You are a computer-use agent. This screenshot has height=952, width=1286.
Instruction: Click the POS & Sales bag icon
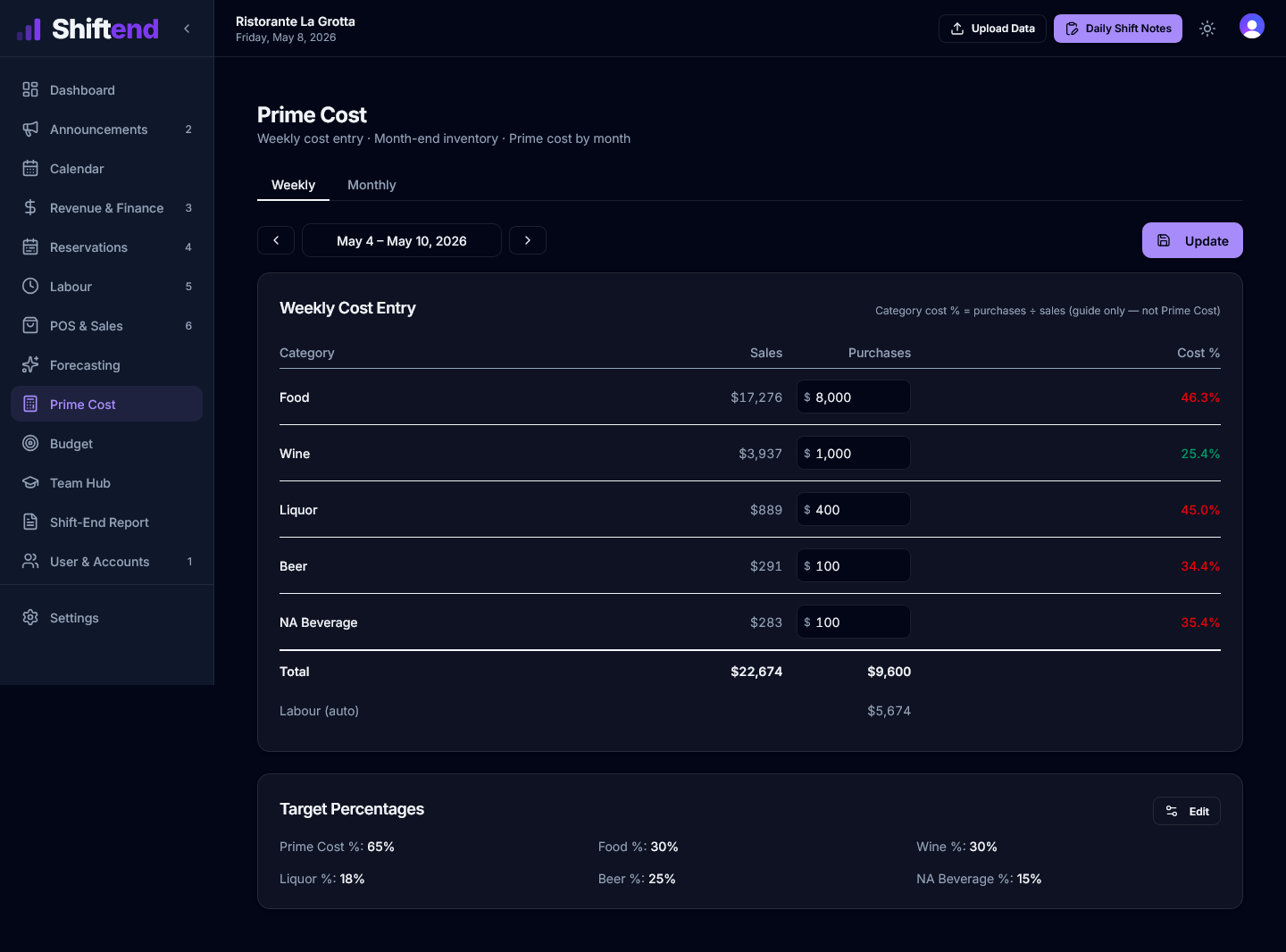click(x=30, y=325)
